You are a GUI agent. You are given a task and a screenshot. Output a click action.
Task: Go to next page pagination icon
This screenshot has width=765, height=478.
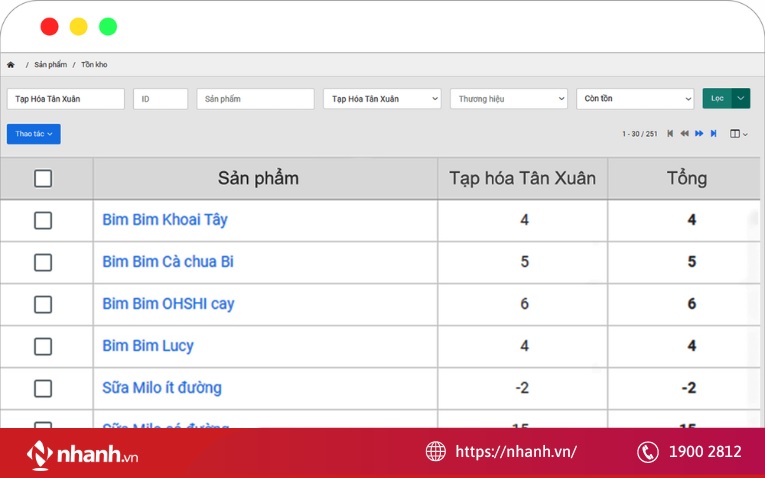(699, 134)
